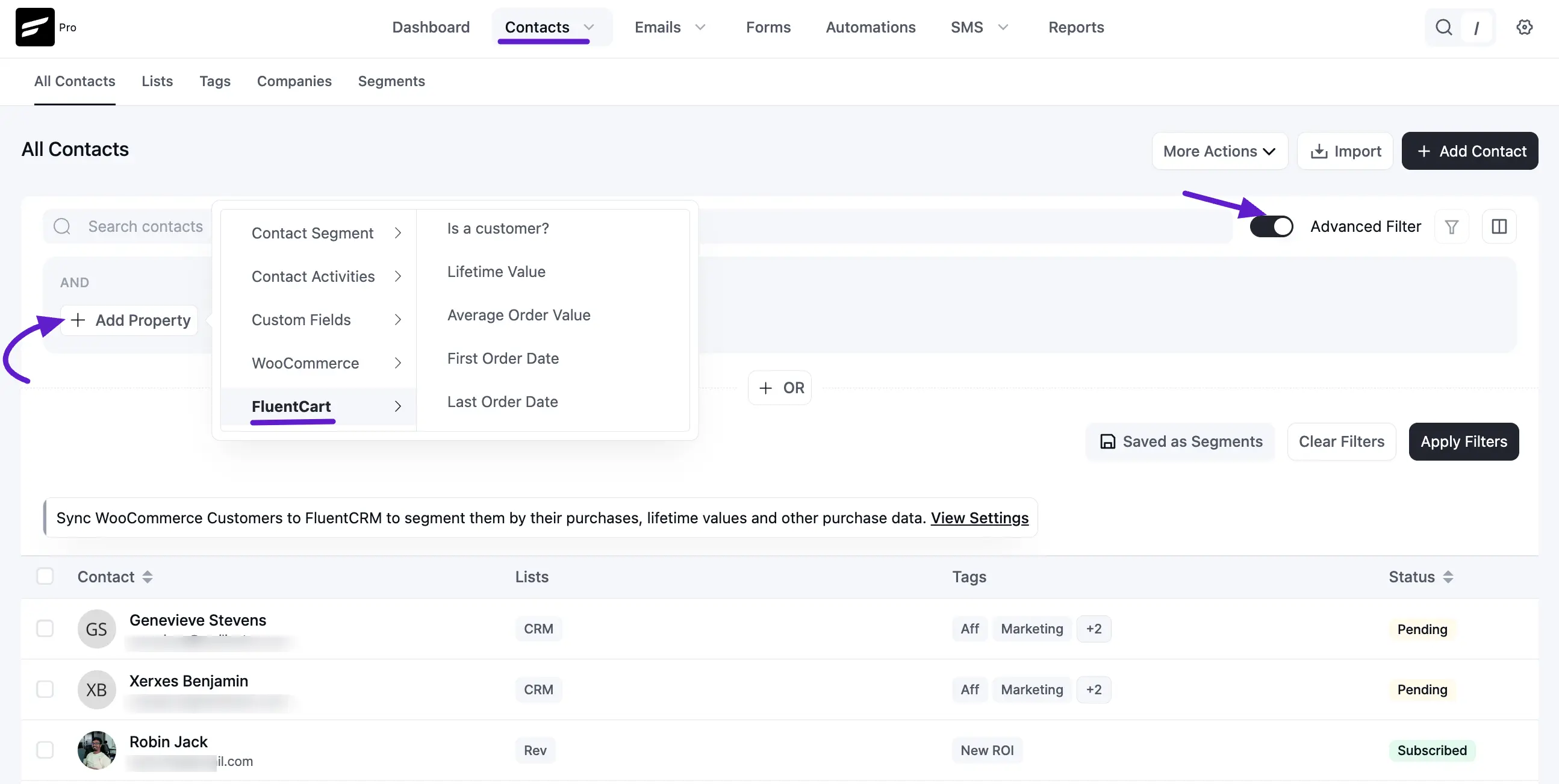Click the New ROI tag badge
This screenshot has height=784, width=1559.
987,750
